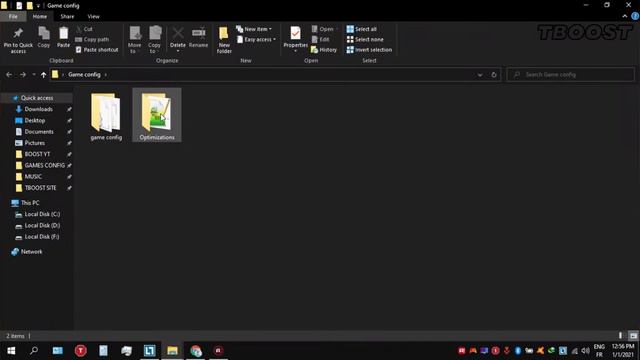Select This PC in navigation pane
The image size is (640, 360).
pos(30,202)
